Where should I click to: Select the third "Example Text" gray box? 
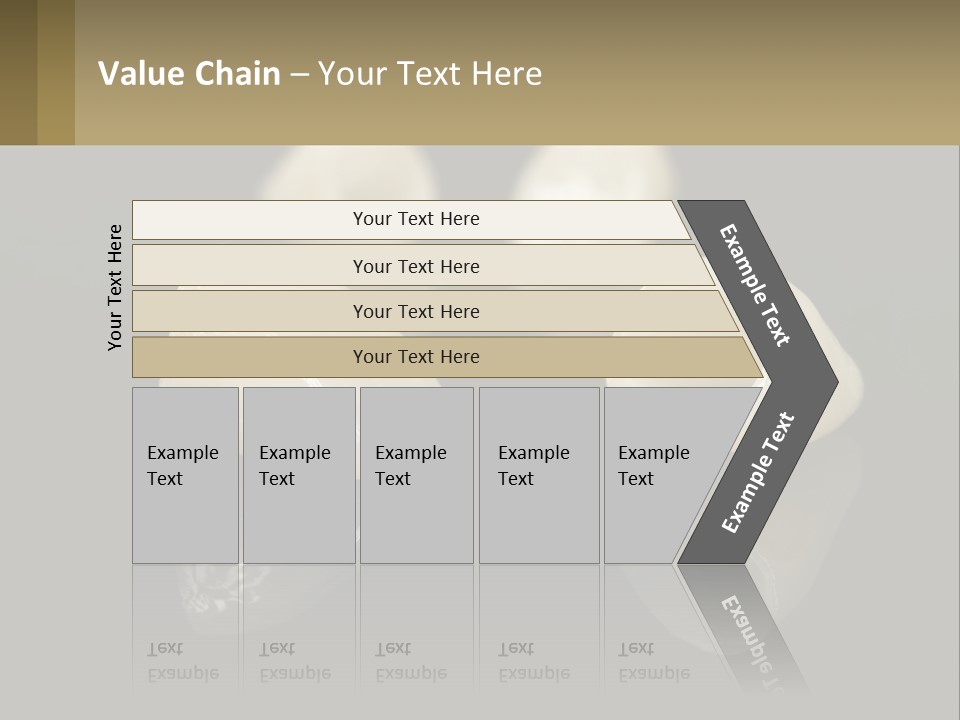click(x=416, y=475)
